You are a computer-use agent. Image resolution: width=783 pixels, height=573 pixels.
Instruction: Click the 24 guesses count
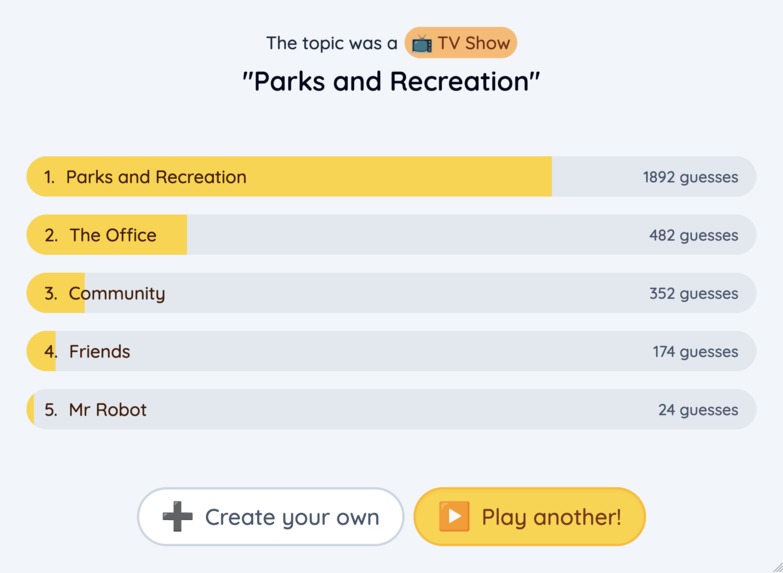(x=698, y=409)
